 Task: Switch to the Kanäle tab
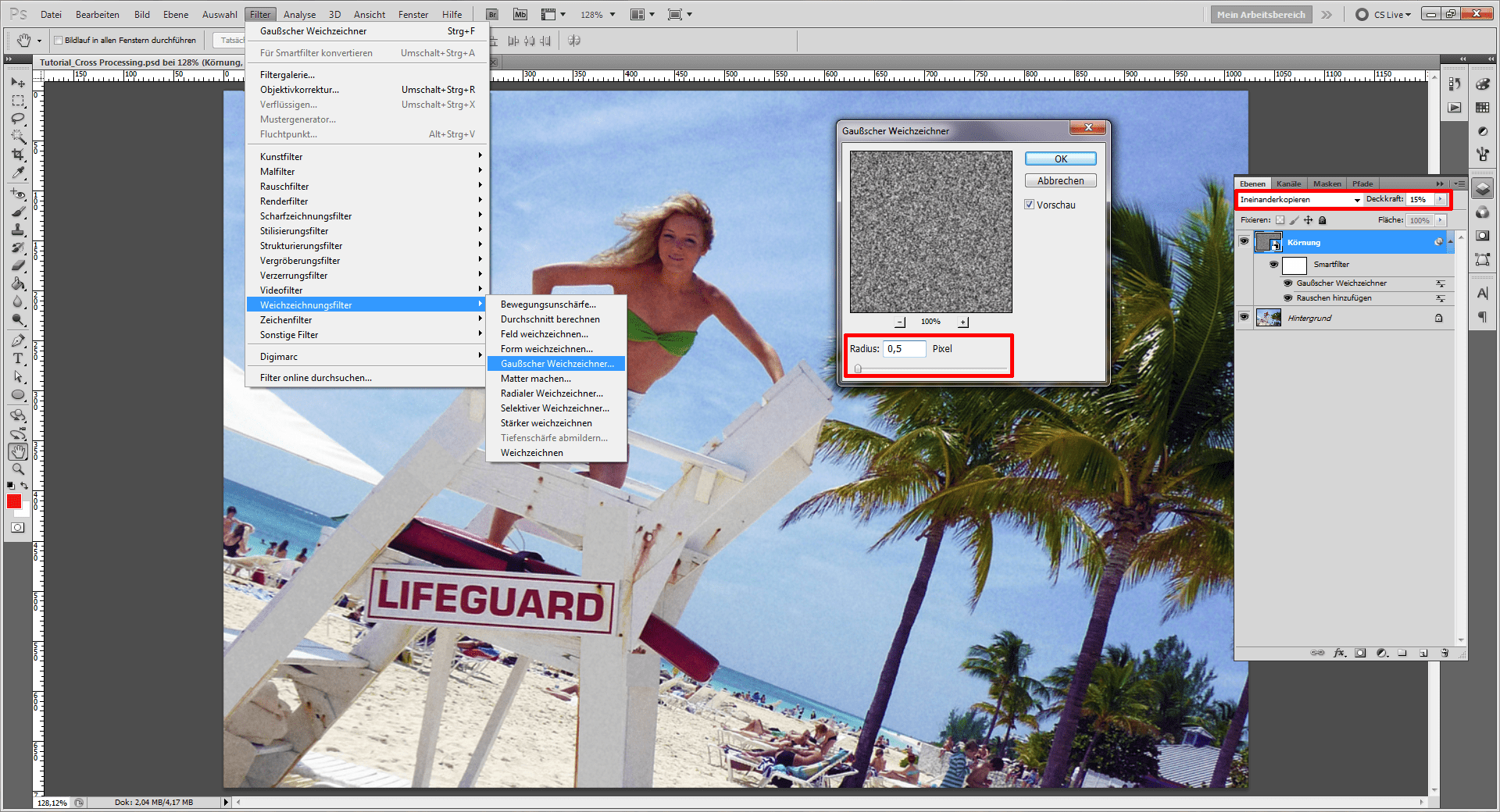[x=1288, y=184]
